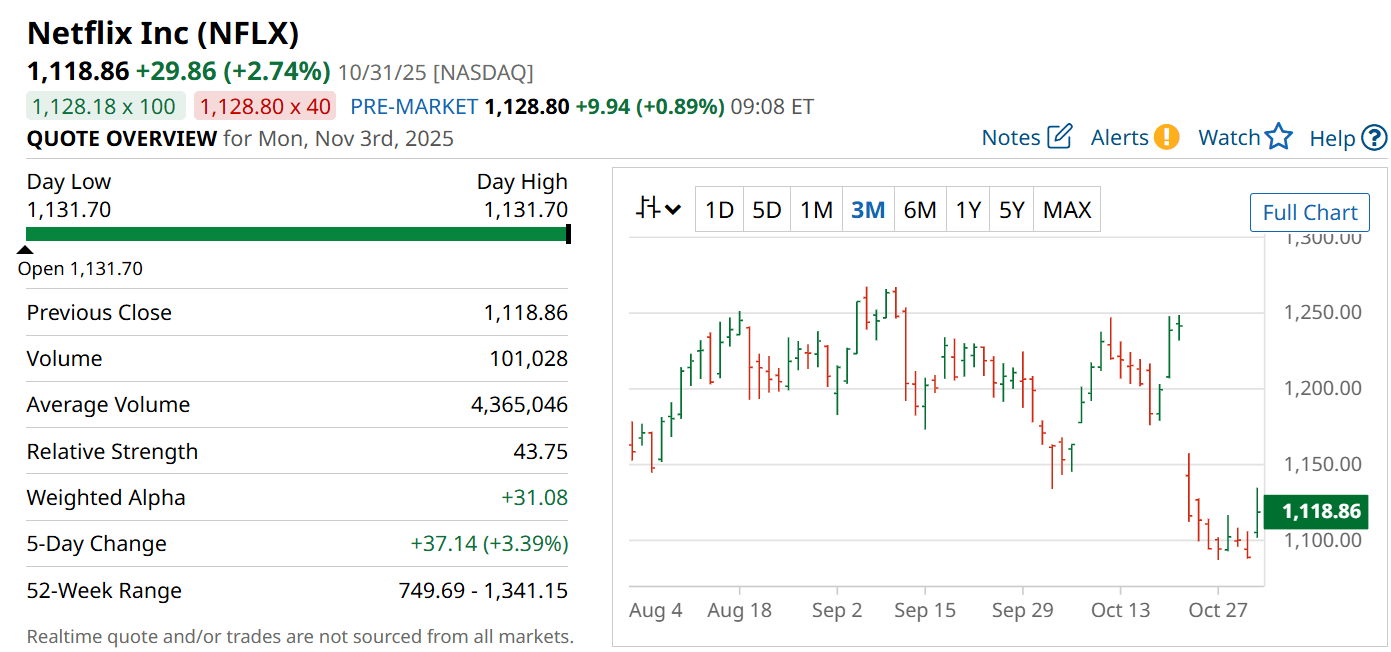Click the orange Alerts exclamation icon

pyautogui.click(x=1166, y=137)
